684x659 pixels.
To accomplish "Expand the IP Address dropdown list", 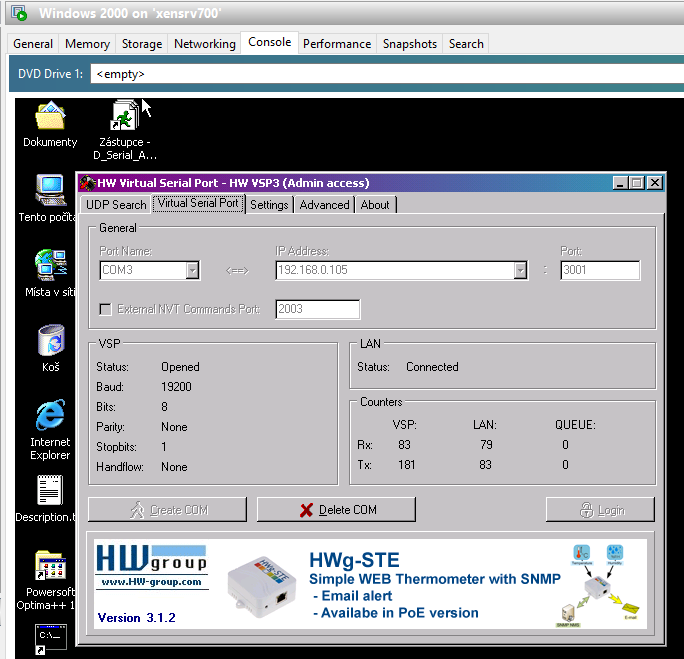I will (x=520, y=270).
